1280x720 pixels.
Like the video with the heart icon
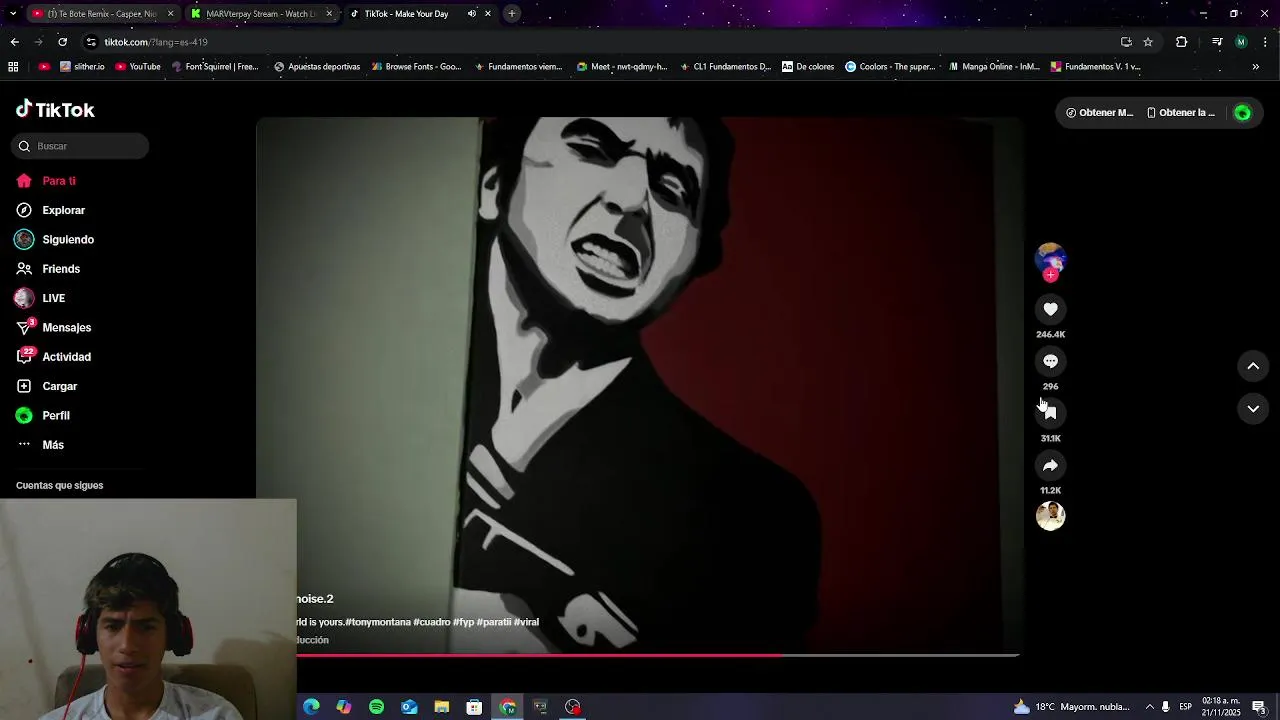point(1050,310)
